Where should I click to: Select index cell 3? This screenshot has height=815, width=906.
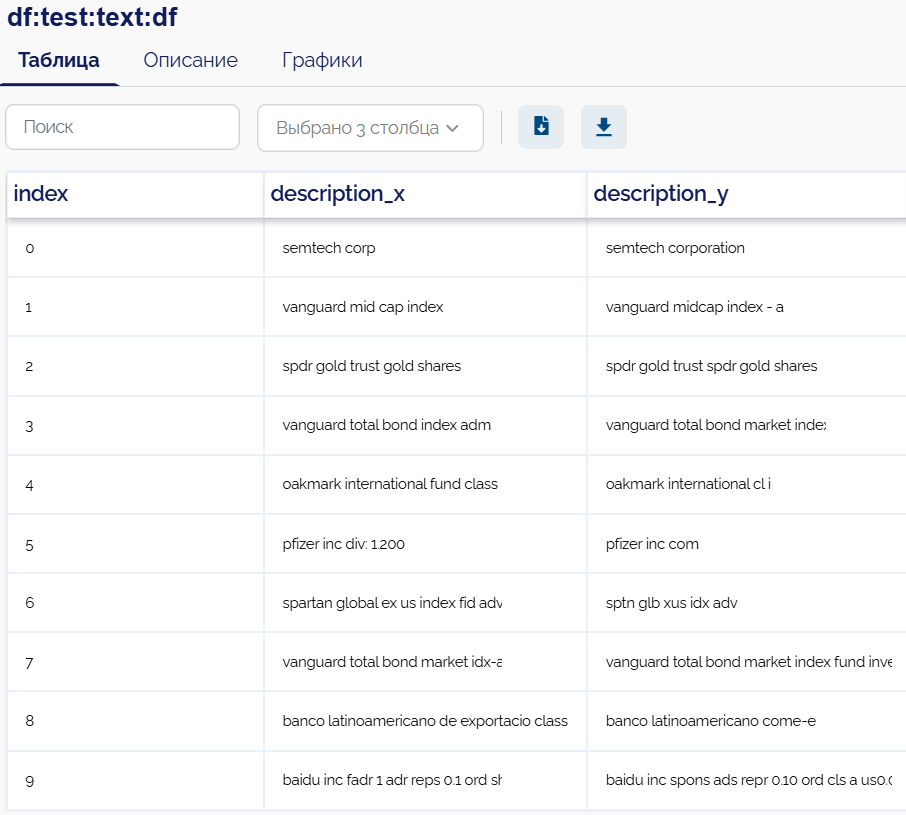[135, 426]
